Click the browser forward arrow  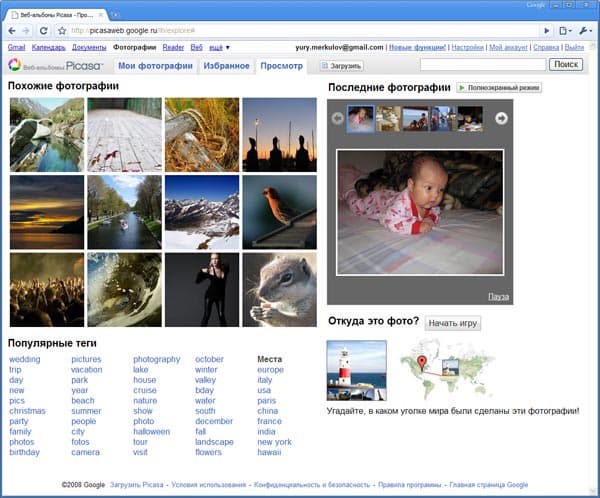(26, 31)
